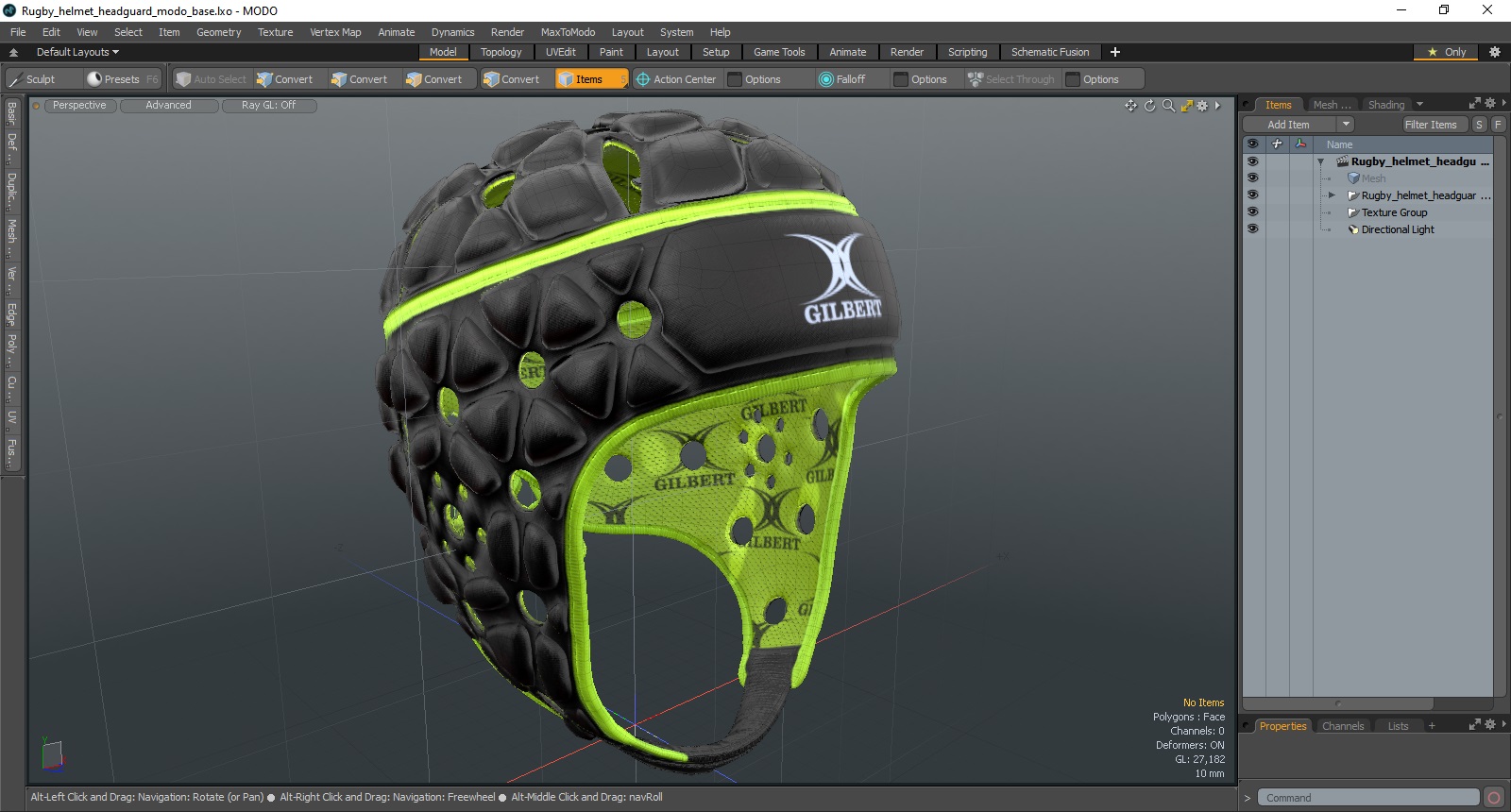Open the Geometry menu

click(x=218, y=32)
